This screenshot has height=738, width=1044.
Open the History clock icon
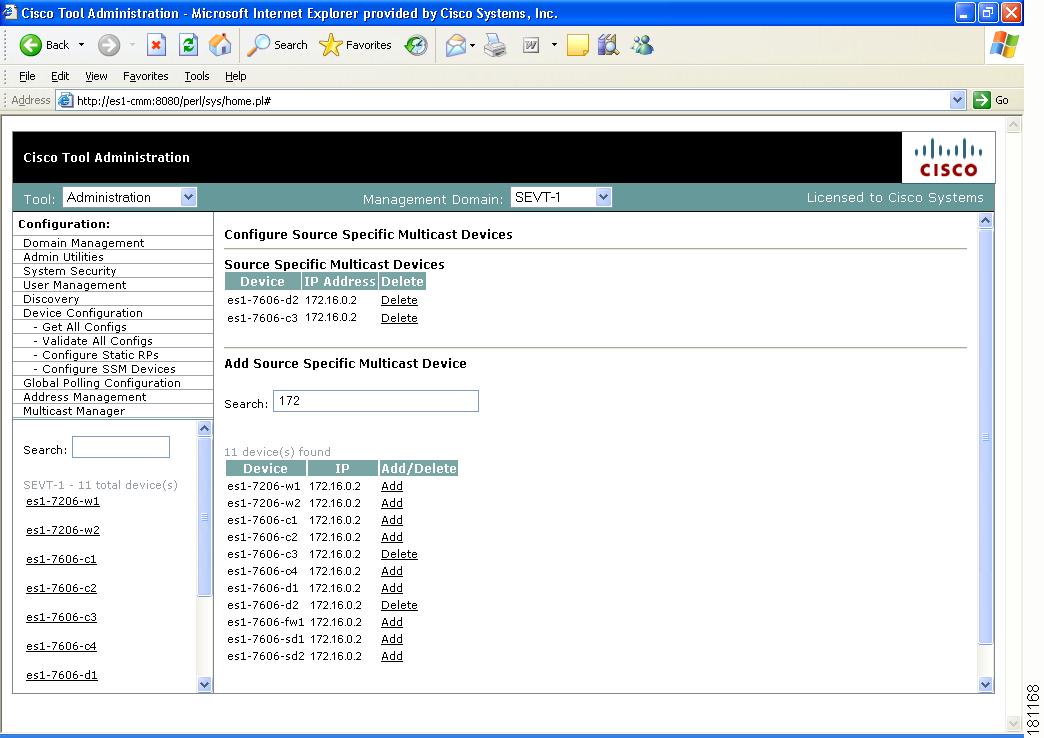click(x=416, y=45)
